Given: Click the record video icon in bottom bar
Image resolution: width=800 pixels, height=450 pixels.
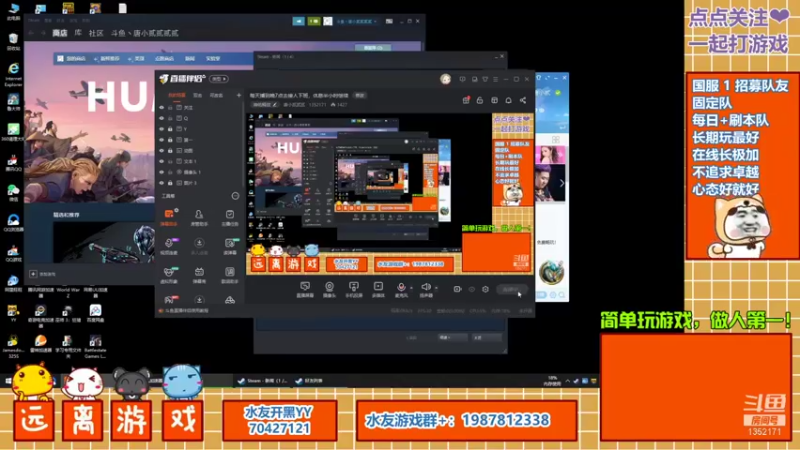Looking at the screenshot, I should [x=457, y=289].
